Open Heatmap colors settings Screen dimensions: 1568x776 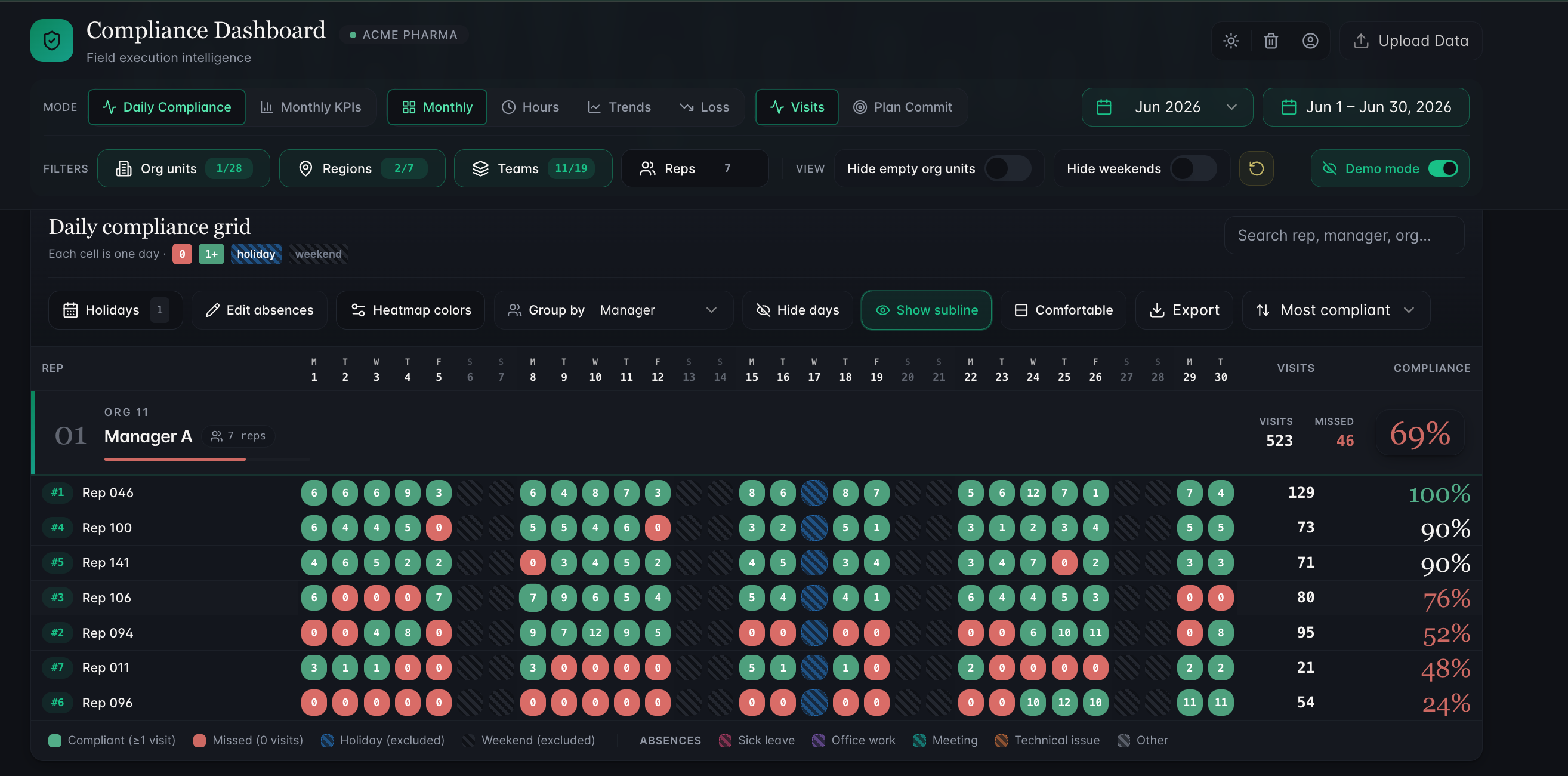coord(410,310)
